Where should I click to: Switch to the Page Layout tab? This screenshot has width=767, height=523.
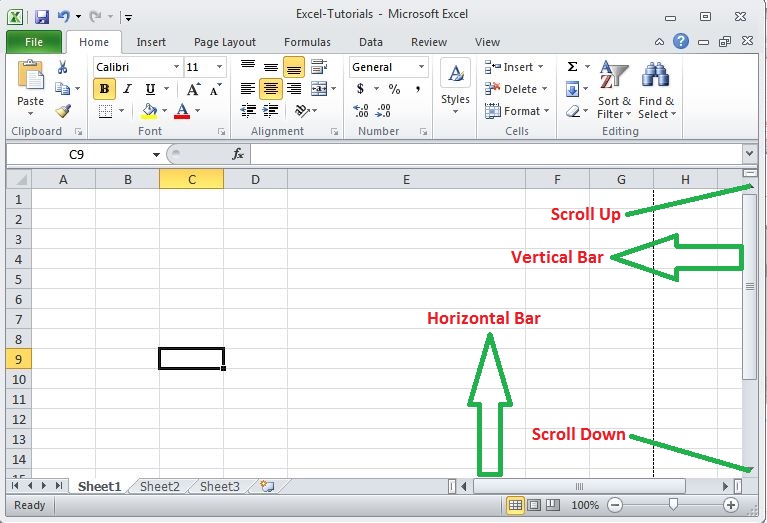[225, 42]
